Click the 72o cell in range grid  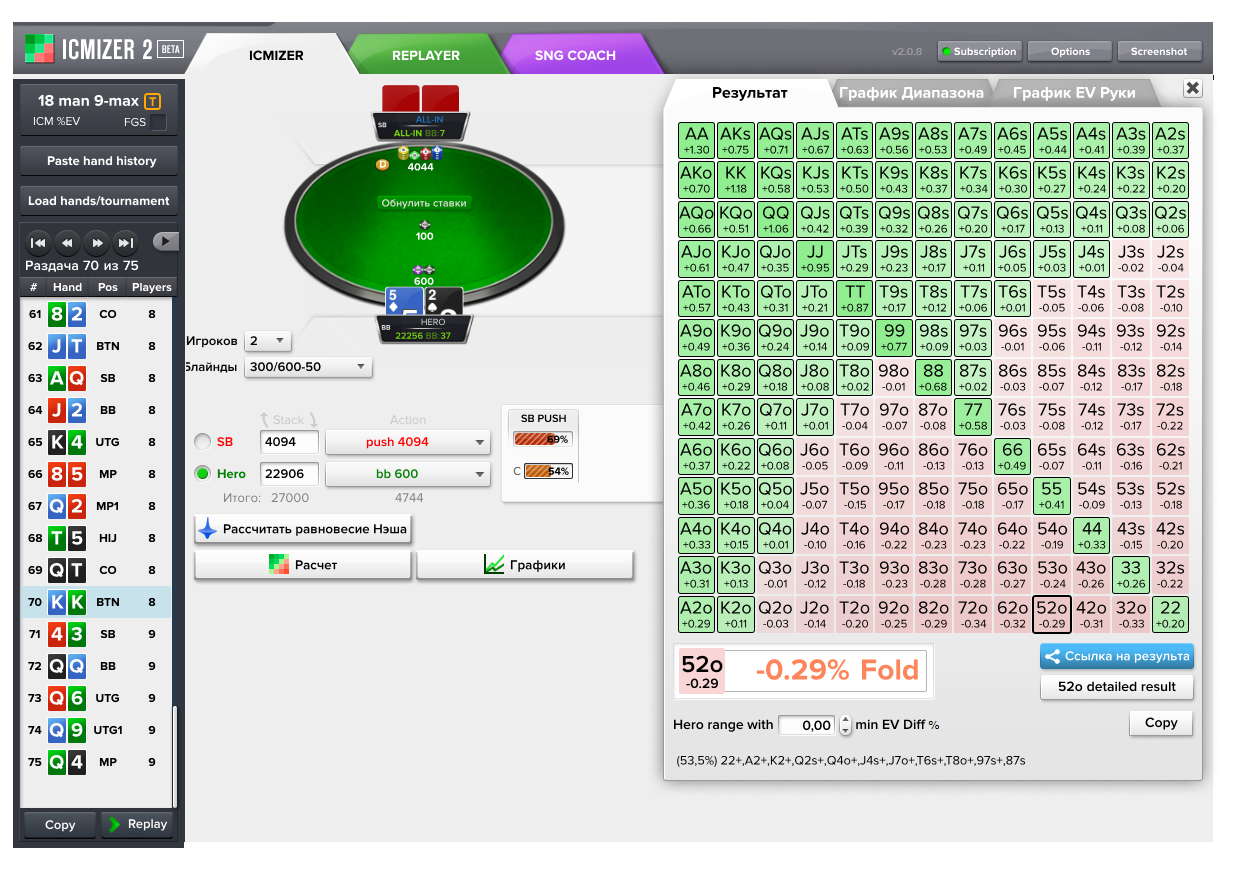pos(973,615)
